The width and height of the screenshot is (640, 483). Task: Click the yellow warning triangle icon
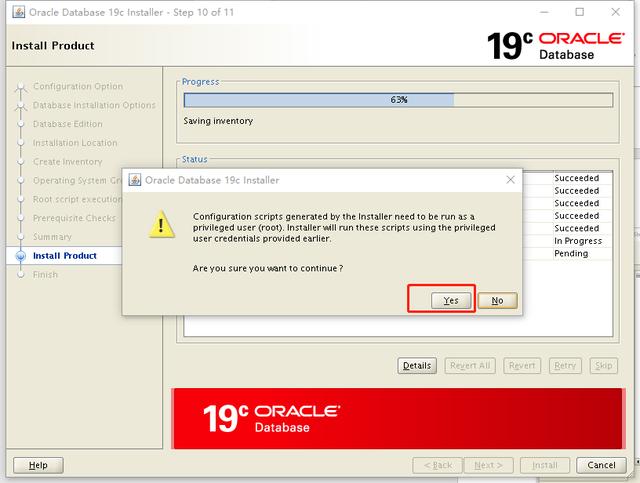(x=162, y=224)
